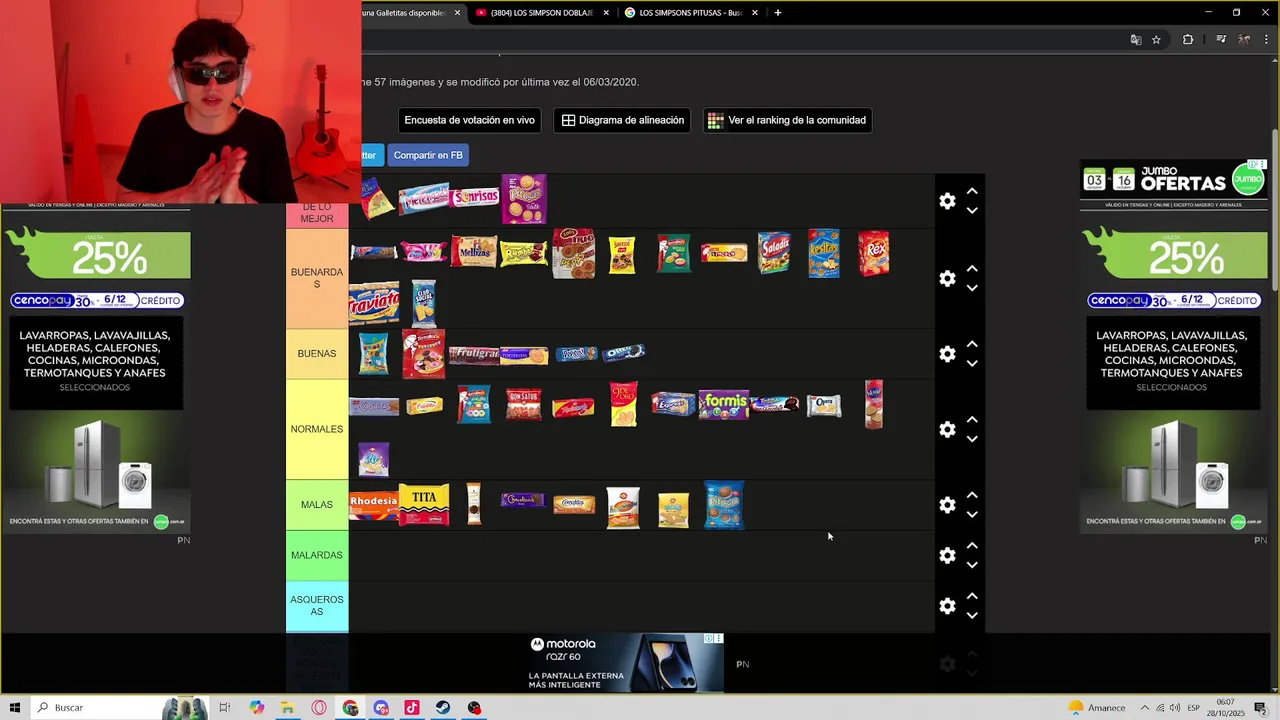Select the ASQUEROSAS tier label
The width and height of the screenshot is (1280, 720).
click(317, 606)
